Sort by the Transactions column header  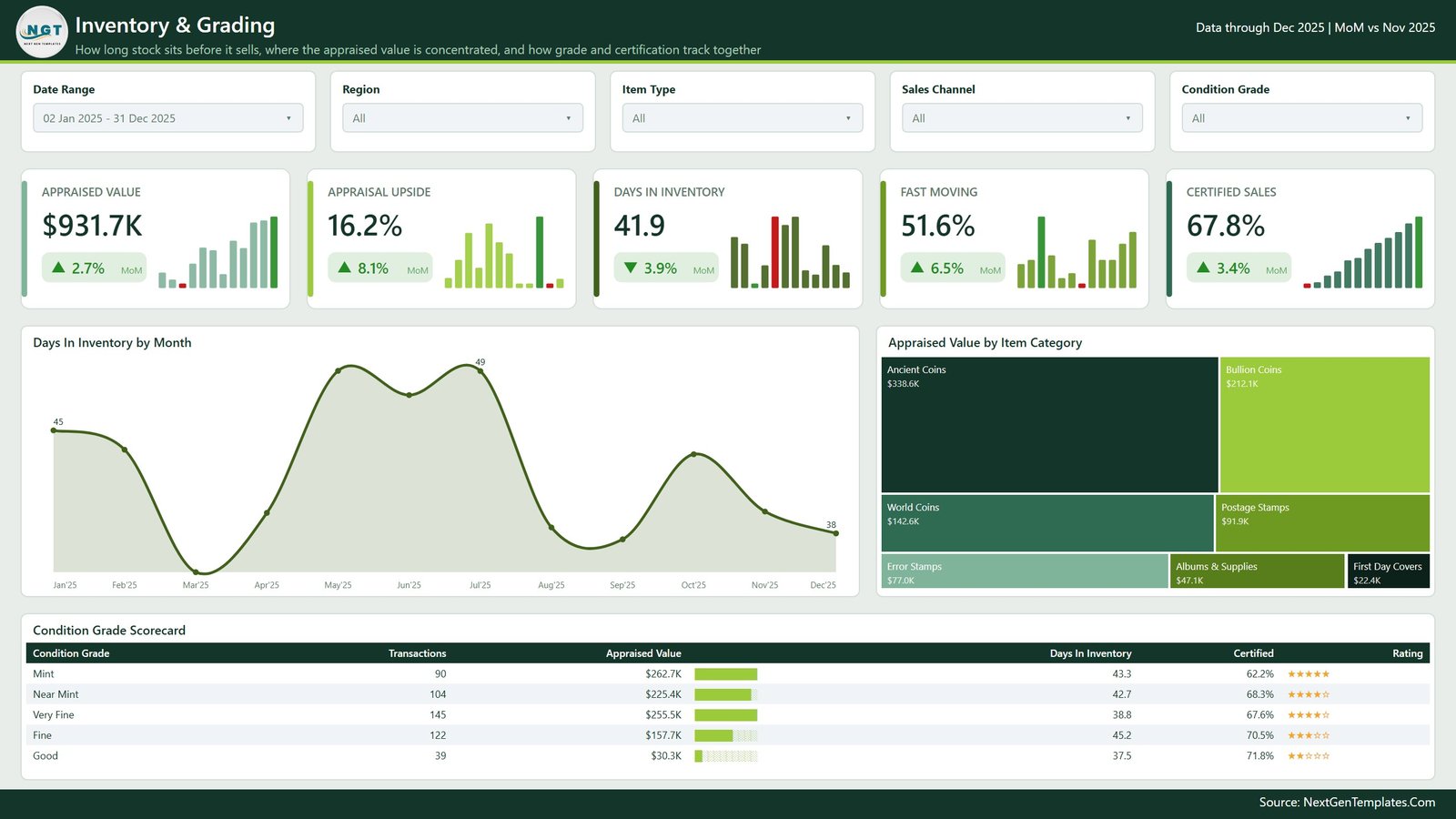pos(417,653)
